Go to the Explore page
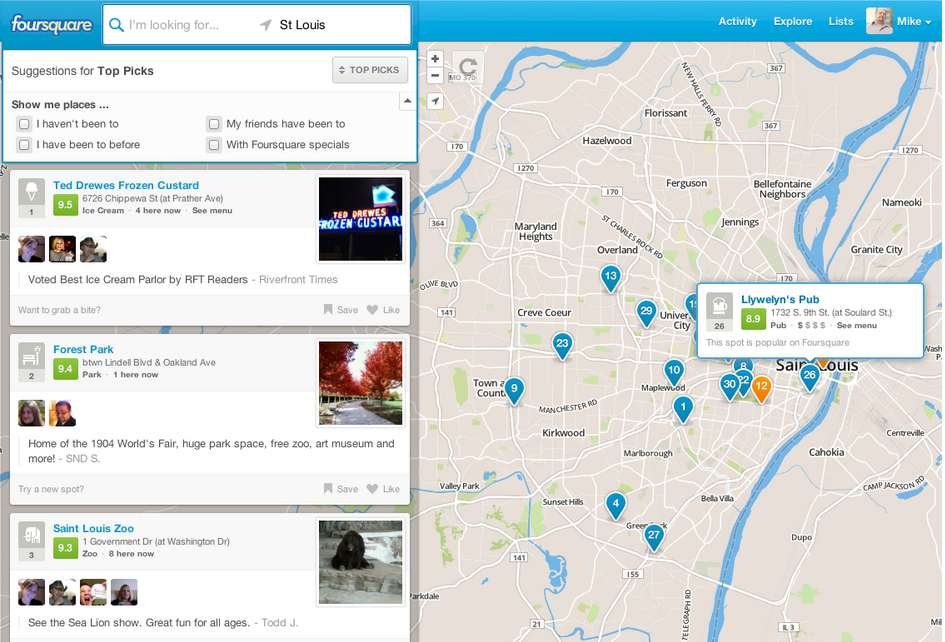 click(x=793, y=21)
